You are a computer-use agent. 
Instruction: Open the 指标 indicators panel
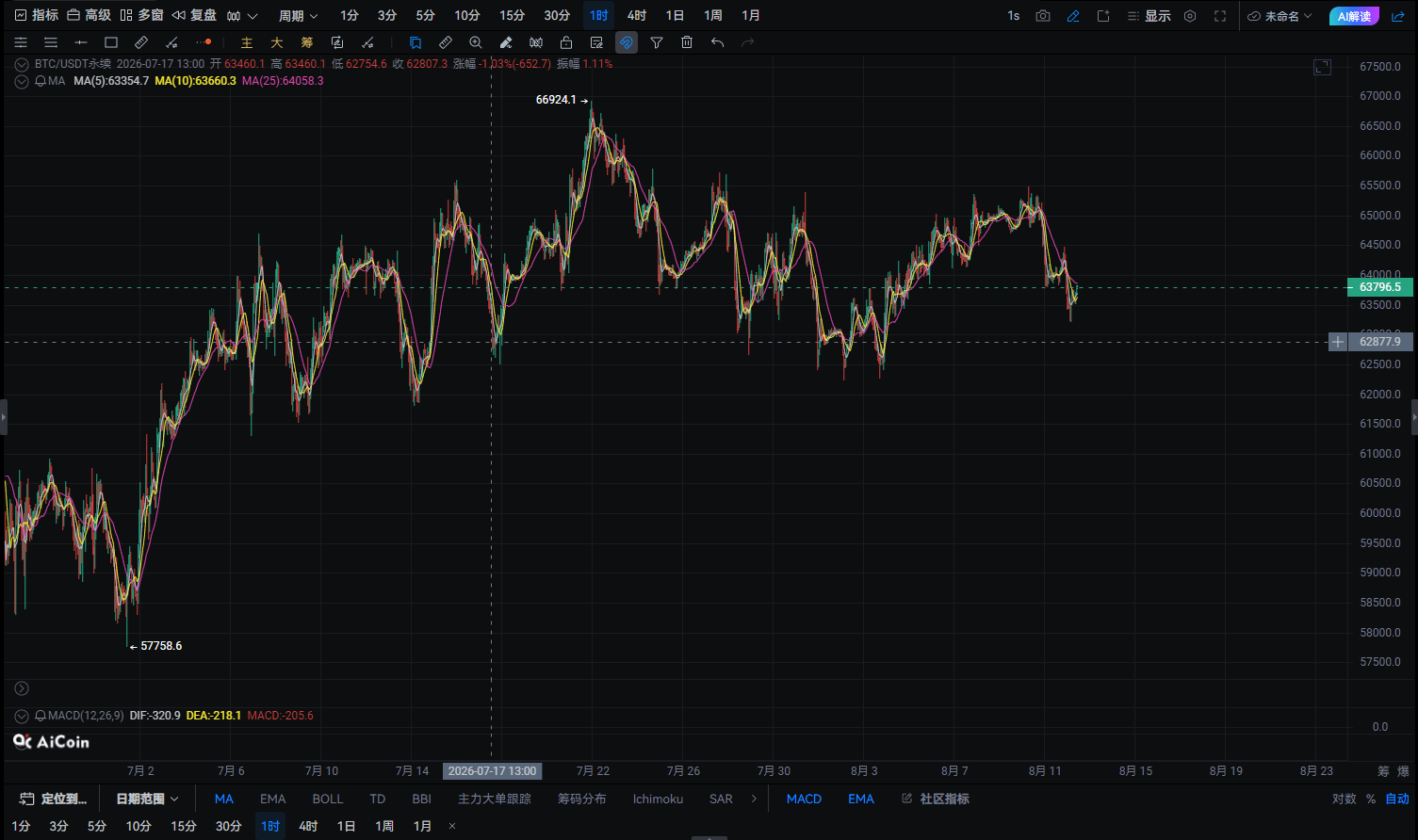click(37, 16)
